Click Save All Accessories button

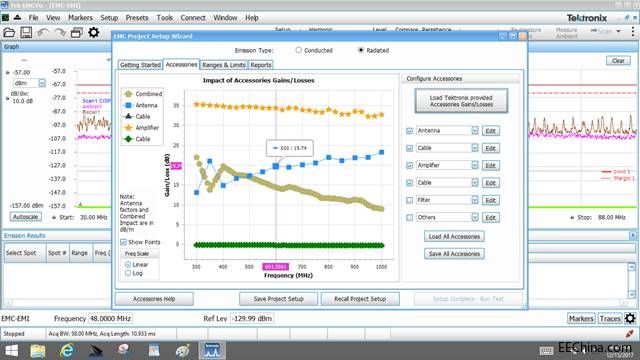(454, 254)
